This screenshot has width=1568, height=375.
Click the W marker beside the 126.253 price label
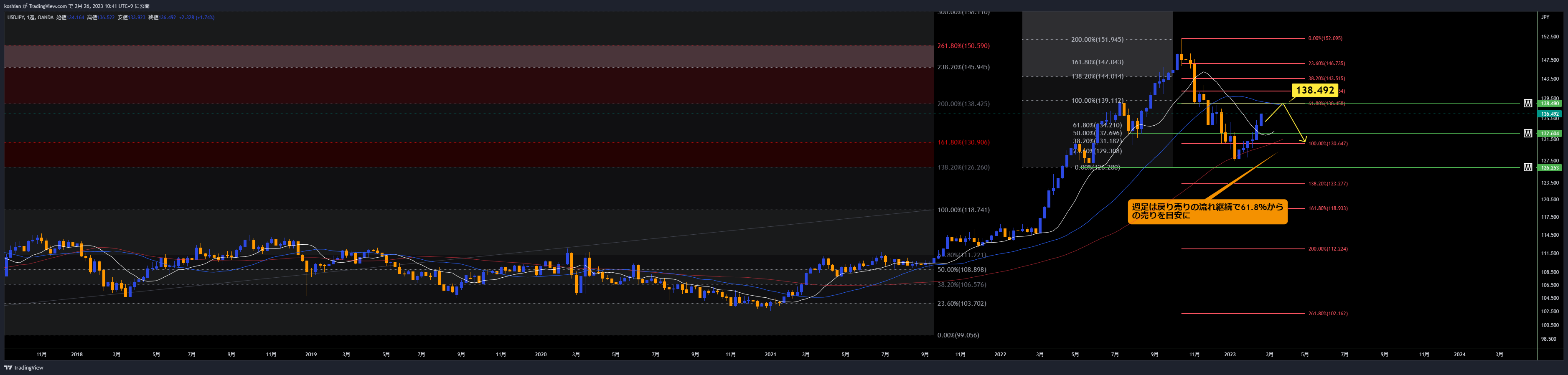(x=1528, y=167)
